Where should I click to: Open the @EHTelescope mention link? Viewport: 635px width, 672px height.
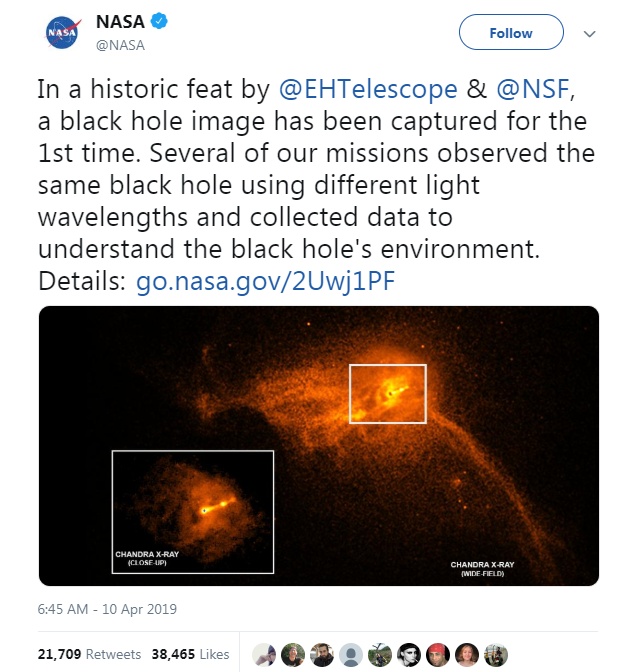click(368, 89)
